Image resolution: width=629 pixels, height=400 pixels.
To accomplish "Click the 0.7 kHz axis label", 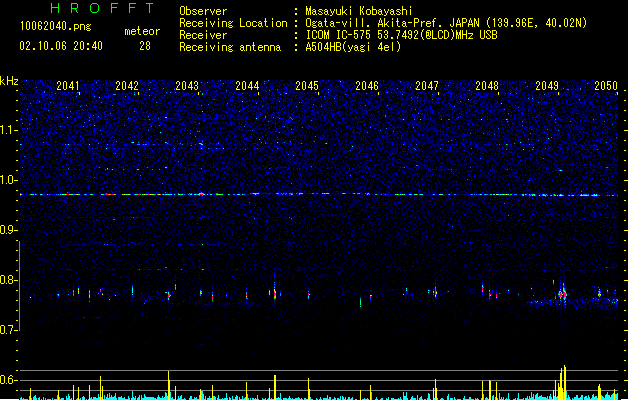I will pos(8,330).
